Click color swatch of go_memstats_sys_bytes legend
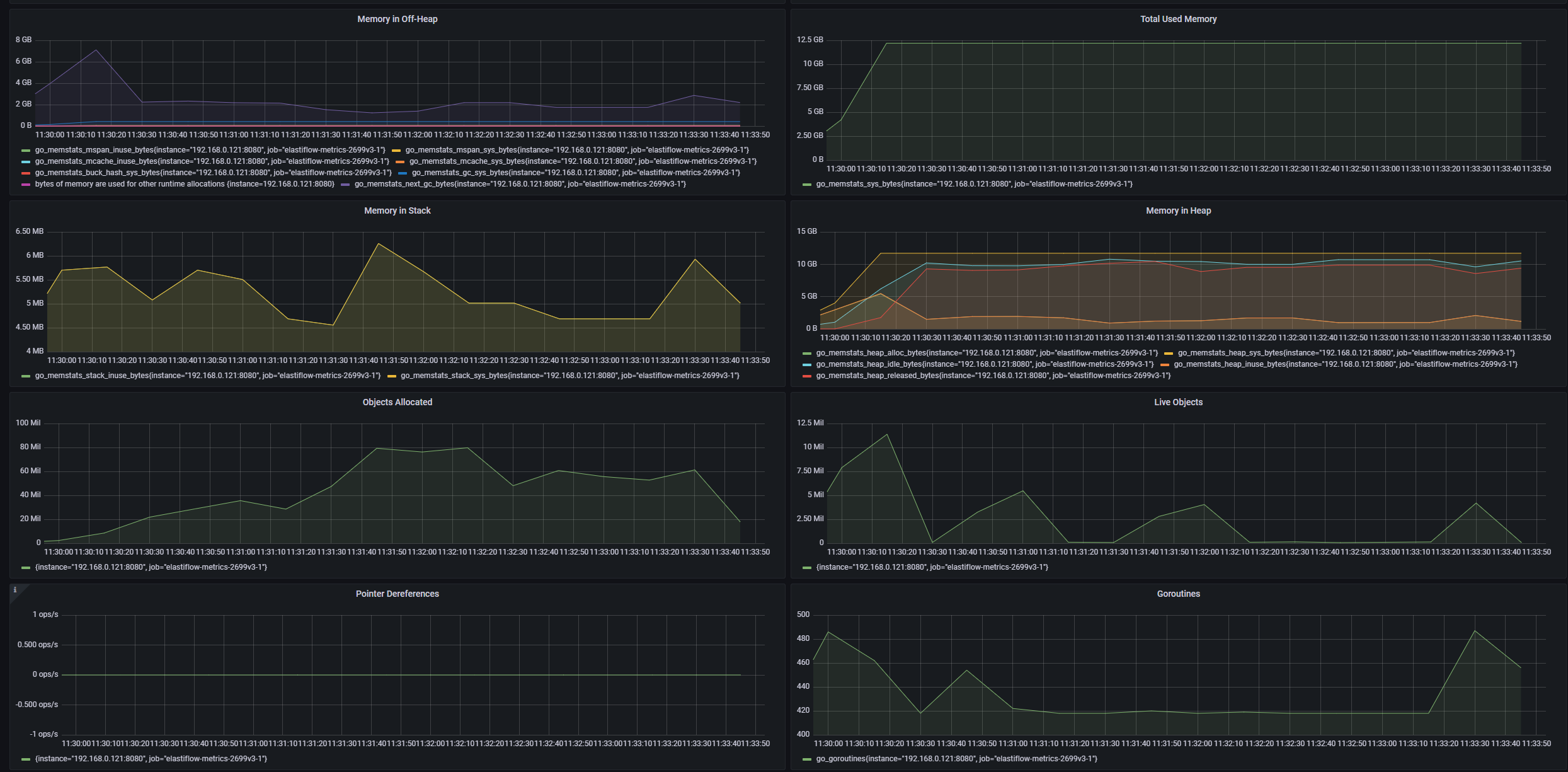Viewport: 1568px width, 772px height. 807,185
